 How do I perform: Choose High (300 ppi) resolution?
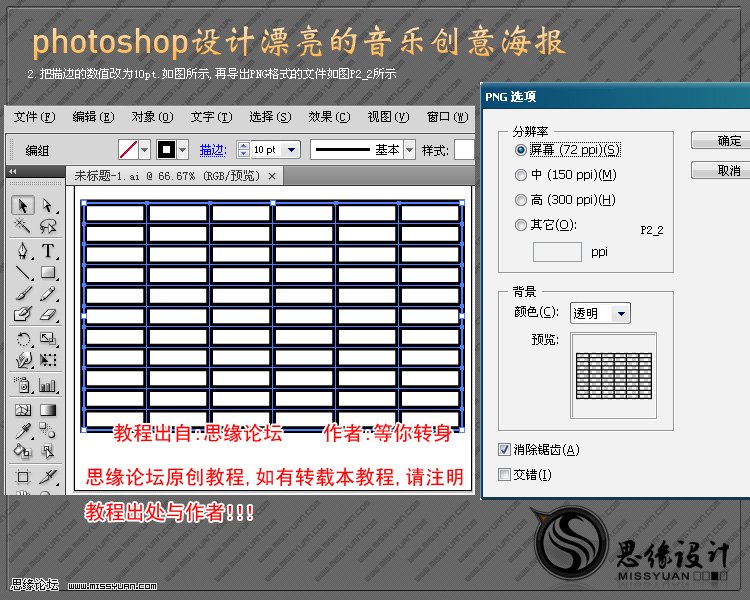click(565, 200)
